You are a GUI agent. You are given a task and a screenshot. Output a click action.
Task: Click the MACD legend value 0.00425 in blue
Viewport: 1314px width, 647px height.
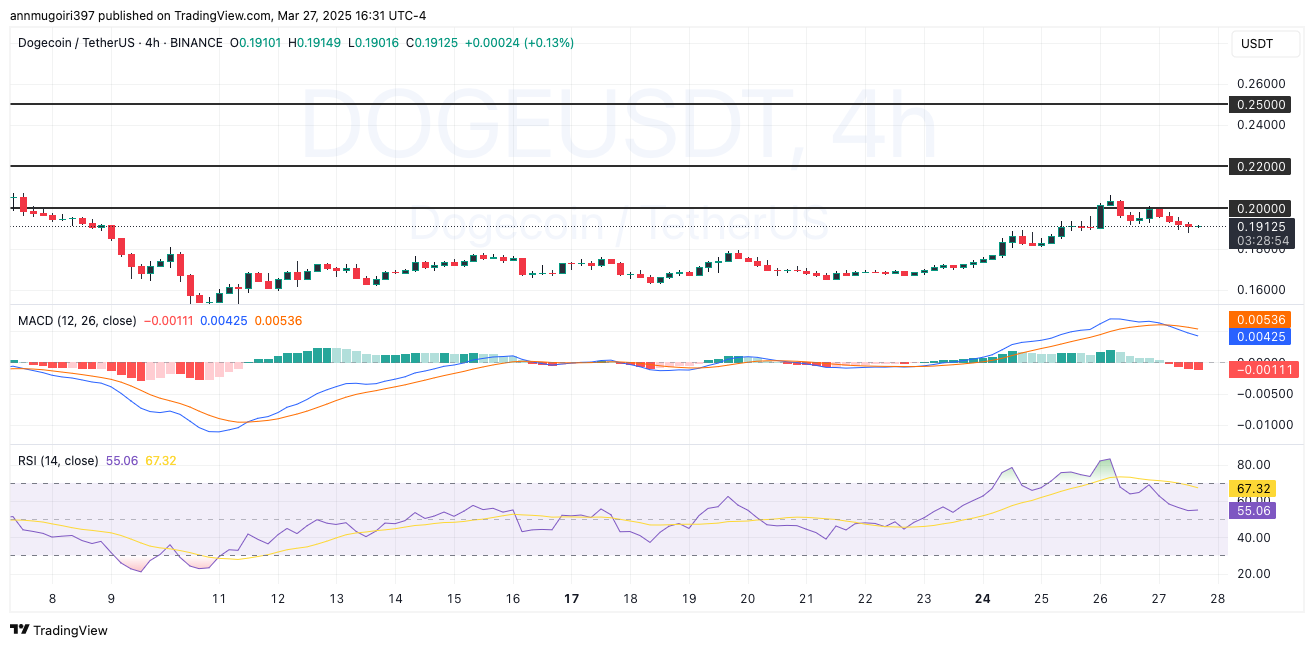pyautogui.click(x=224, y=320)
